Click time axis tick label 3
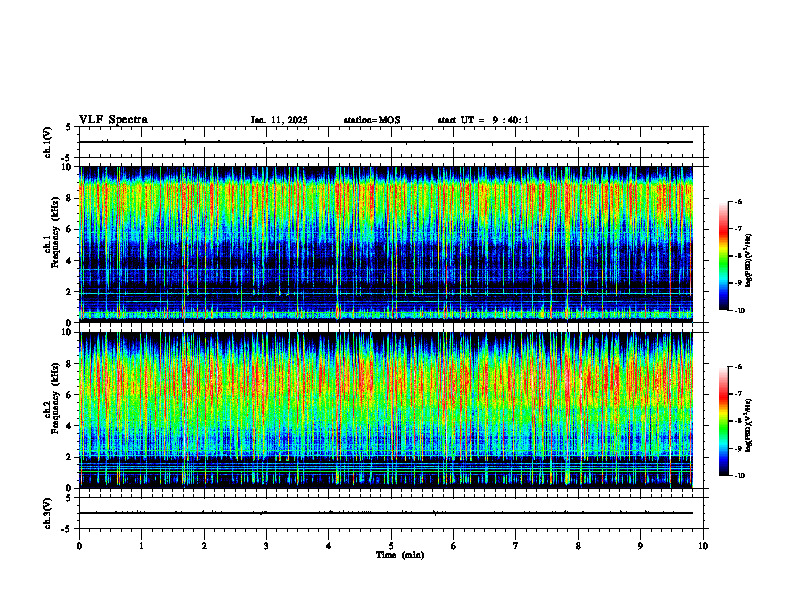The height and width of the screenshot is (612, 792). click(266, 546)
